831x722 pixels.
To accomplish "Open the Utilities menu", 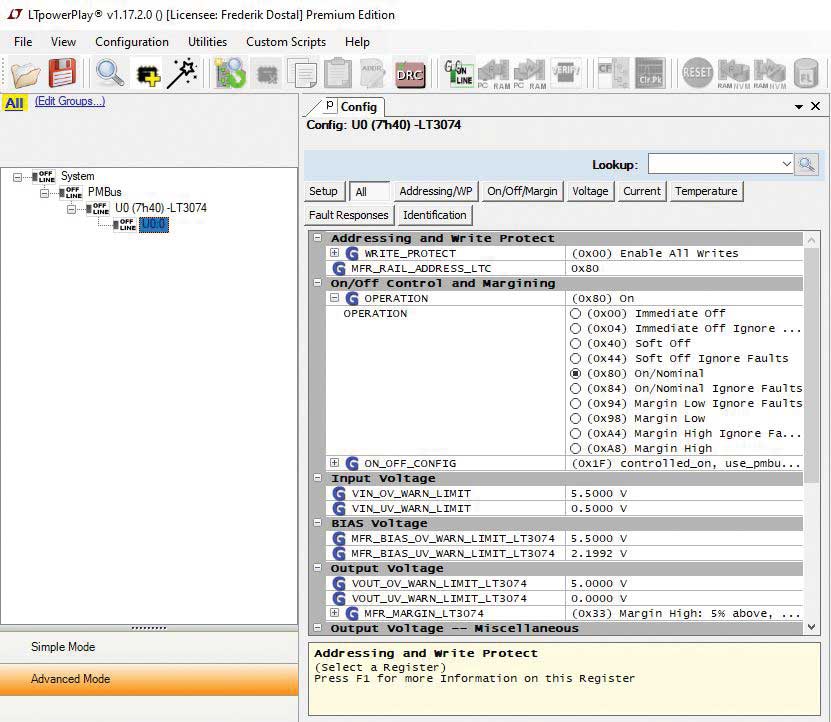I will 207,42.
